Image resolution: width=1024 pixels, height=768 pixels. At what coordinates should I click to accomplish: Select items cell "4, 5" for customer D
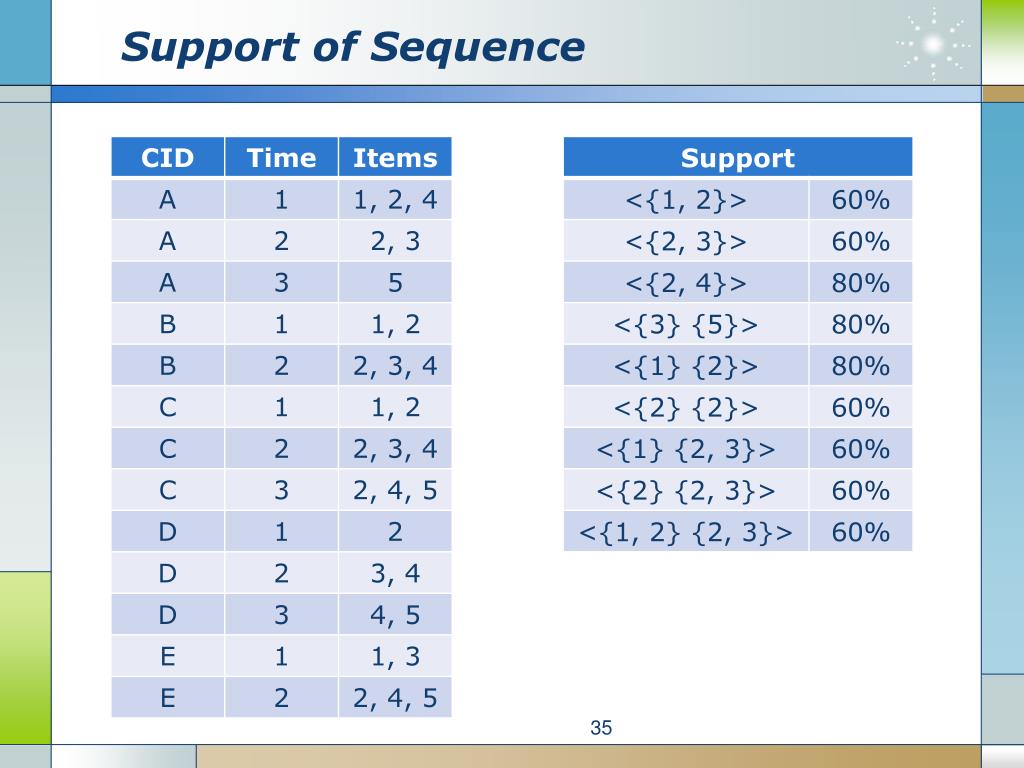click(395, 615)
